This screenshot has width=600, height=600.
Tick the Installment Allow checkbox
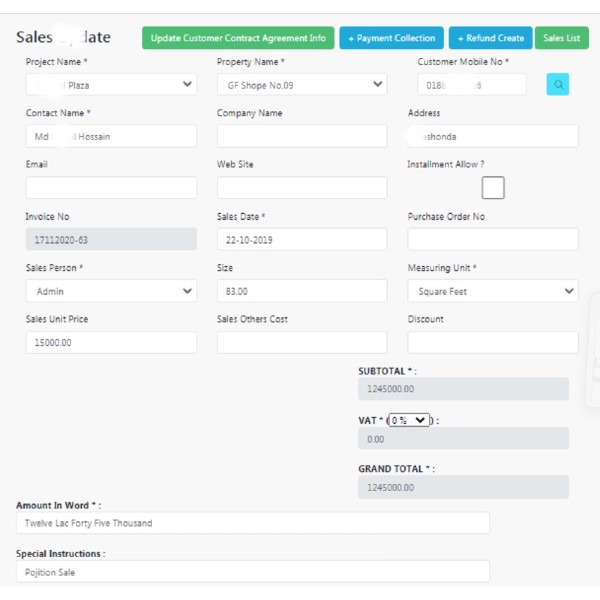493,187
